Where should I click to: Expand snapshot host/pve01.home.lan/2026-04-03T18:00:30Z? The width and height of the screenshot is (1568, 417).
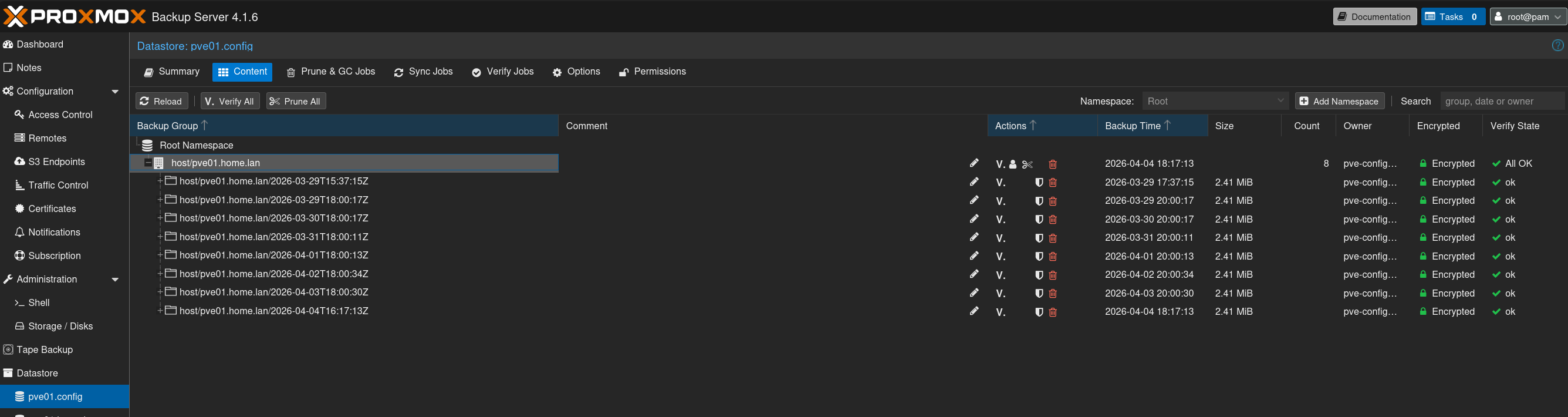(x=160, y=292)
